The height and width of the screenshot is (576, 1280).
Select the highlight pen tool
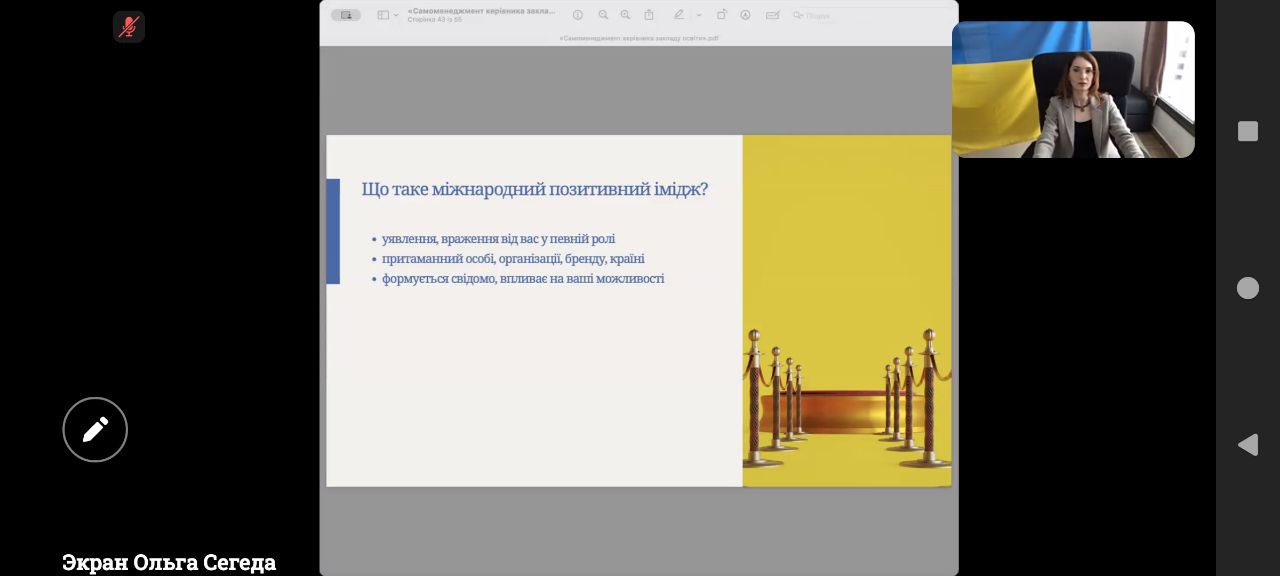click(x=679, y=15)
